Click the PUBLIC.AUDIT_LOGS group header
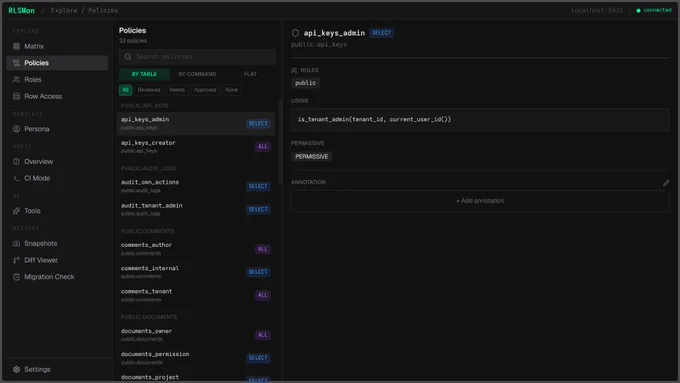Screen dimensions: 680x383 pyautogui.click(x=148, y=168)
